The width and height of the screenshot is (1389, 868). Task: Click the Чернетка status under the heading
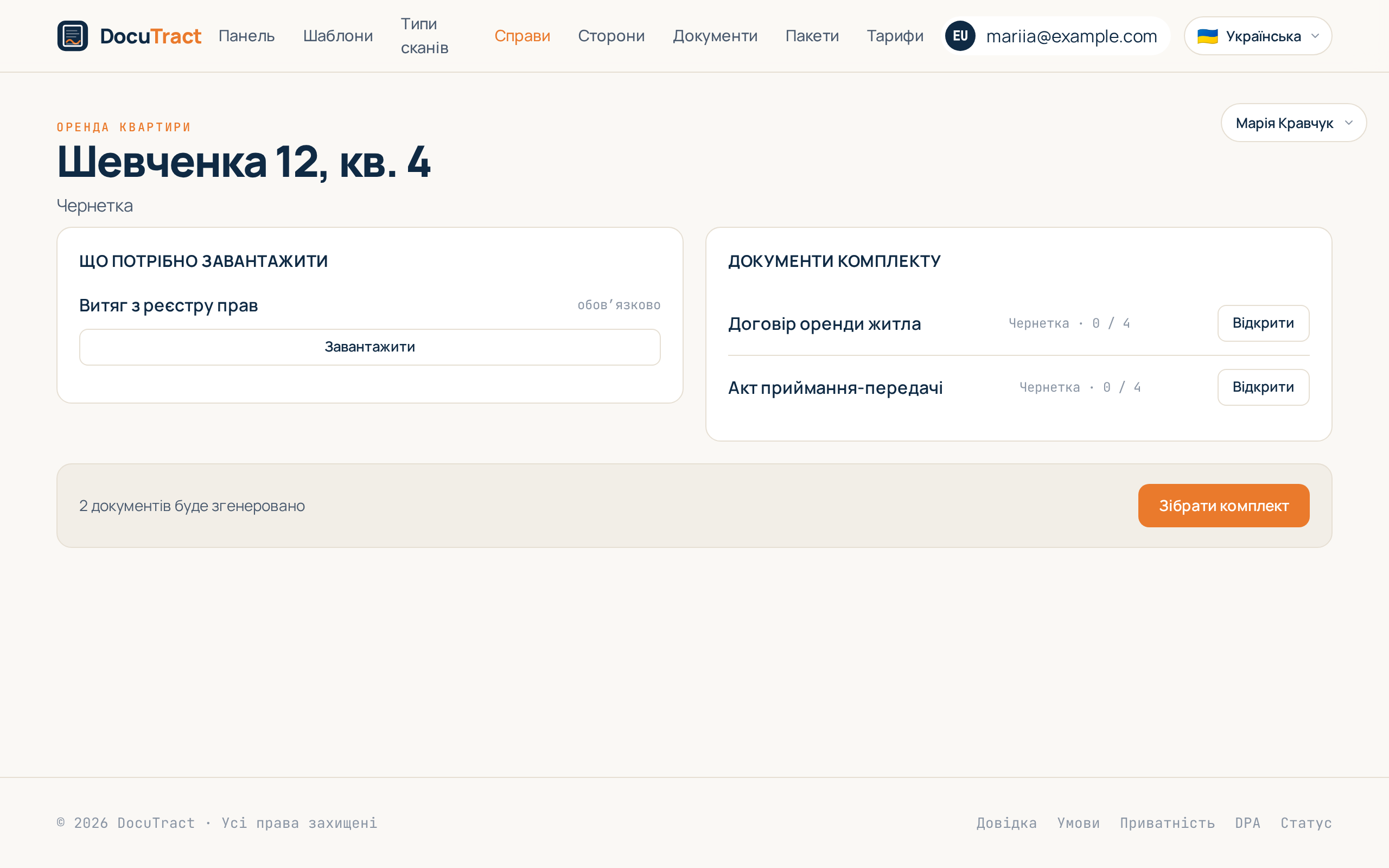coord(95,205)
